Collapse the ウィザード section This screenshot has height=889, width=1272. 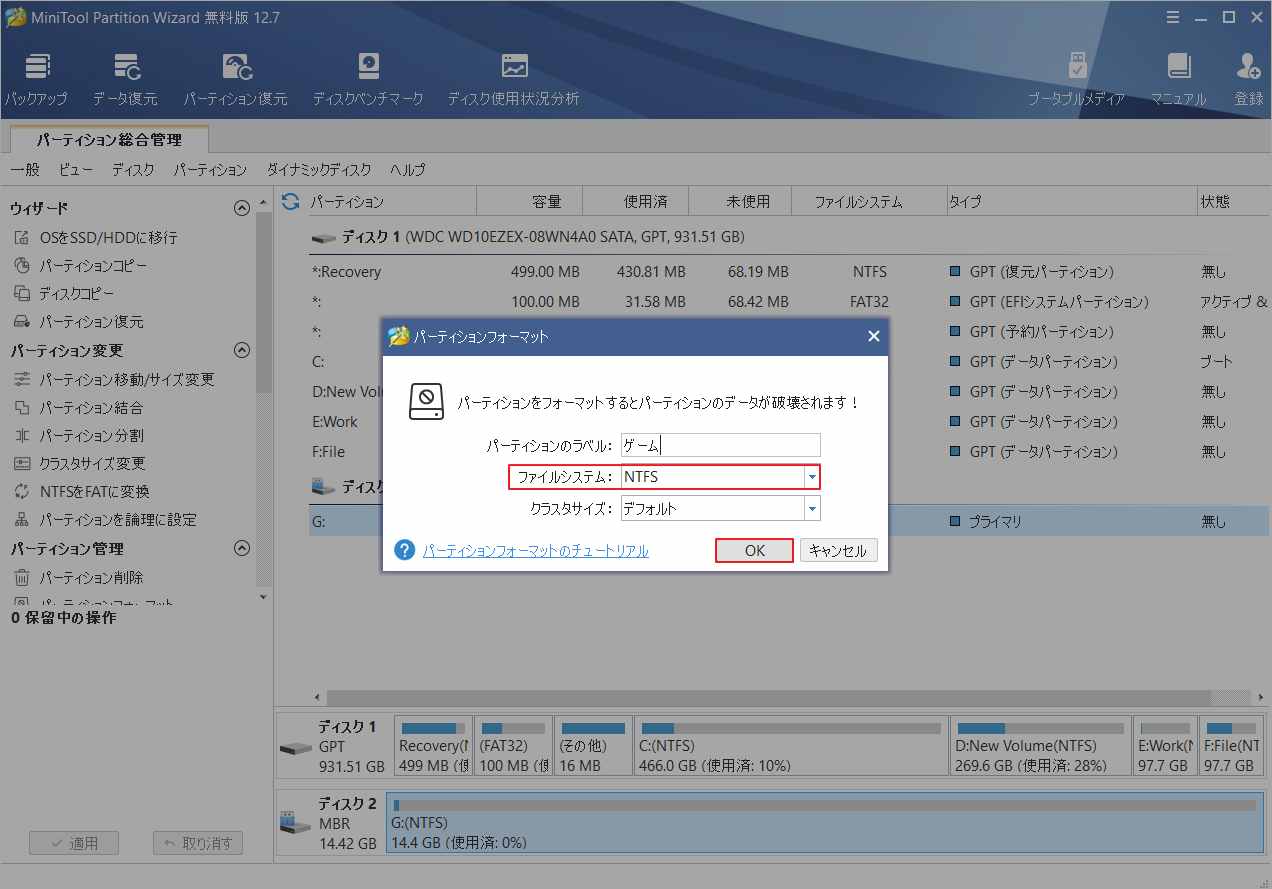point(241,207)
